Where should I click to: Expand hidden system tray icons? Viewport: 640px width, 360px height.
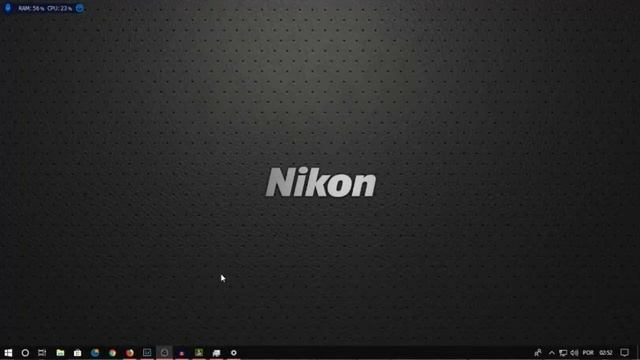pos(552,353)
